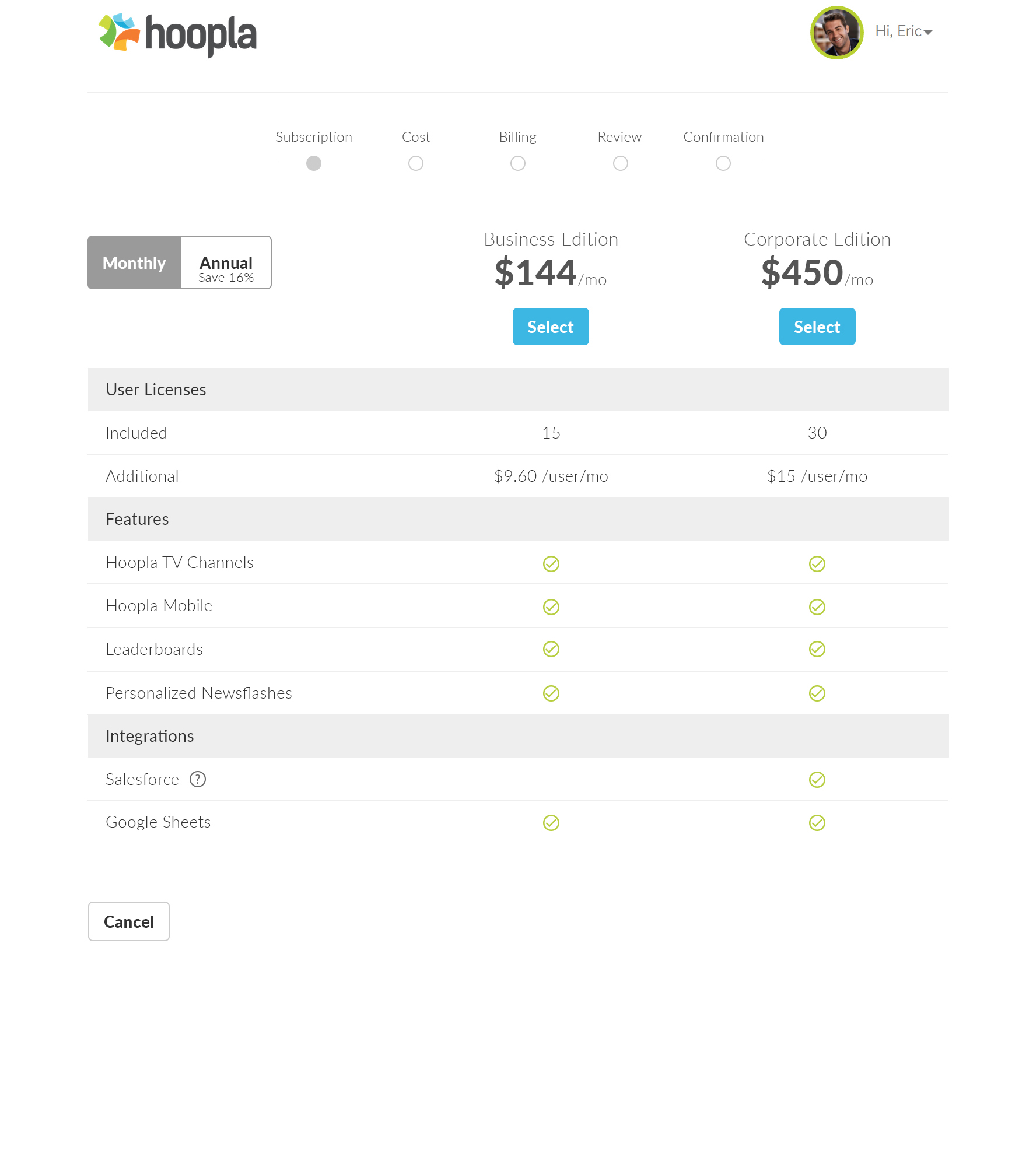Switch billing toggle to Monthly
The width and height of the screenshot is (1036, 1164).
coord(134,262)
